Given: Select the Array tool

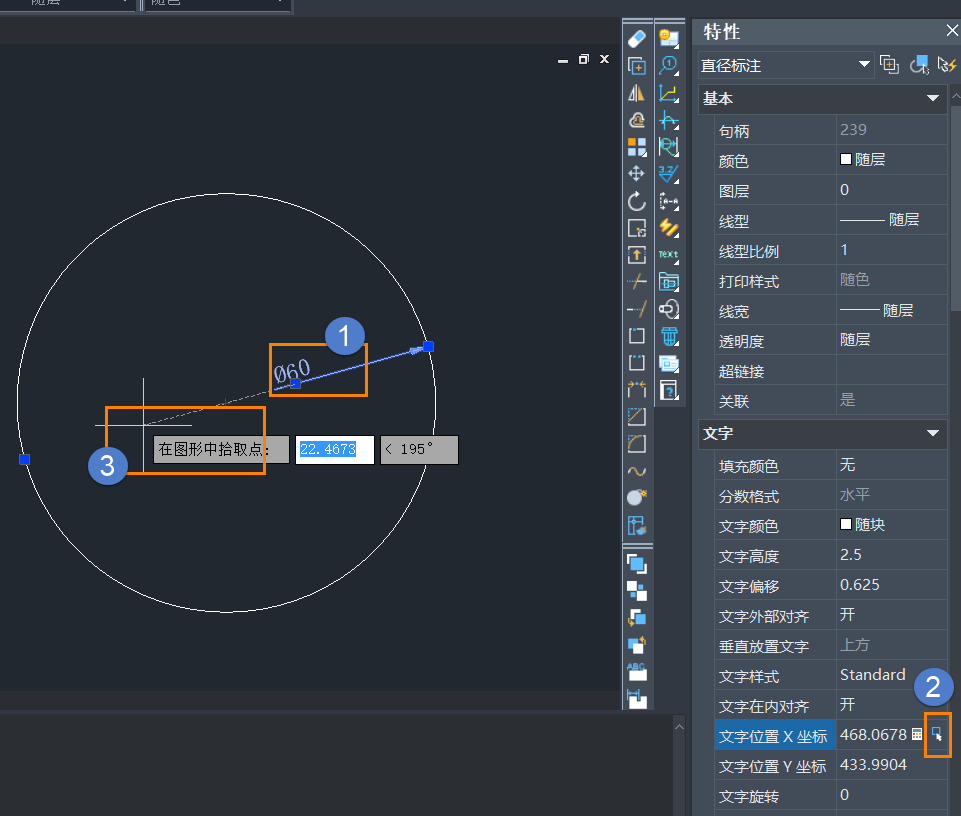Looking at the screenshot, I should [x=637, y=147].
